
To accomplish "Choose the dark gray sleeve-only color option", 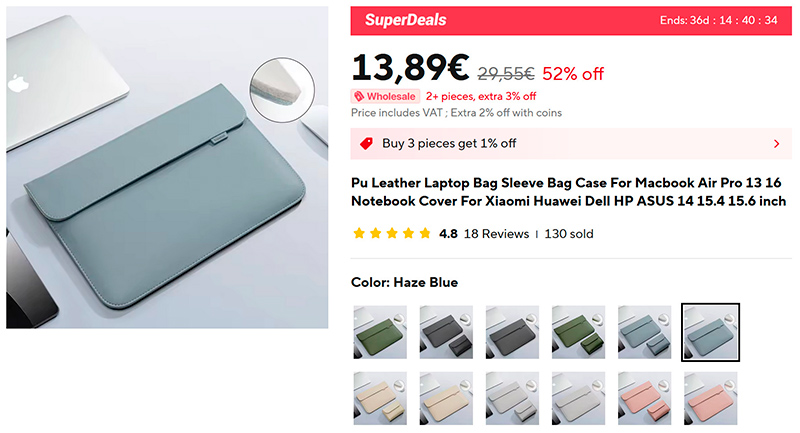I will [512, 332].
